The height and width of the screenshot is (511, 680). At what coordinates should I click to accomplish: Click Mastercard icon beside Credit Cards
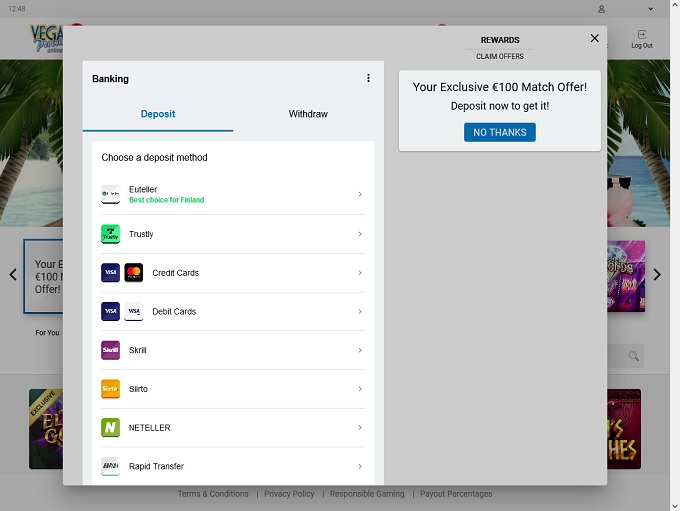click(133, 273)
